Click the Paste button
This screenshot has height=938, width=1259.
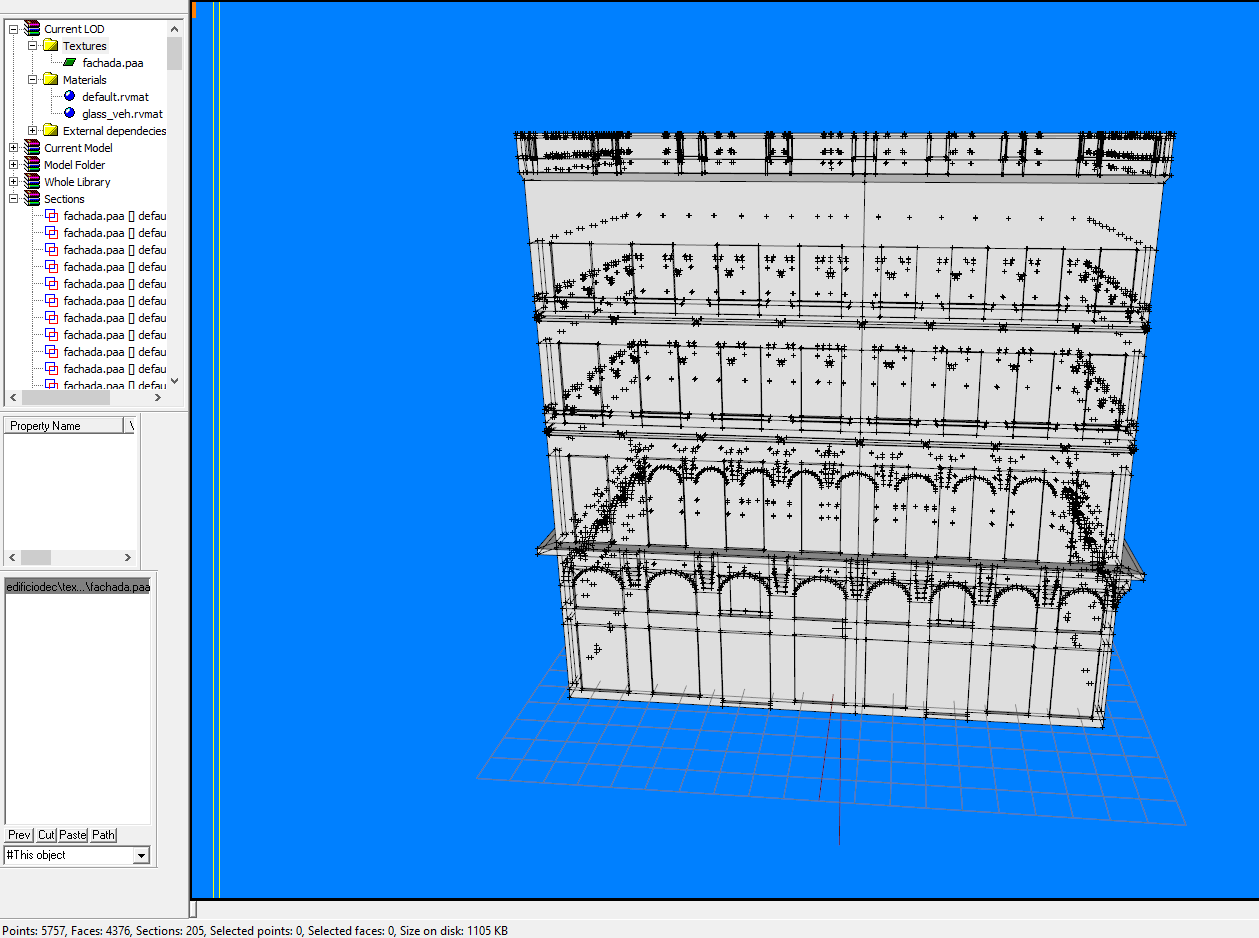pyautogui.click(x=73, y=835)
